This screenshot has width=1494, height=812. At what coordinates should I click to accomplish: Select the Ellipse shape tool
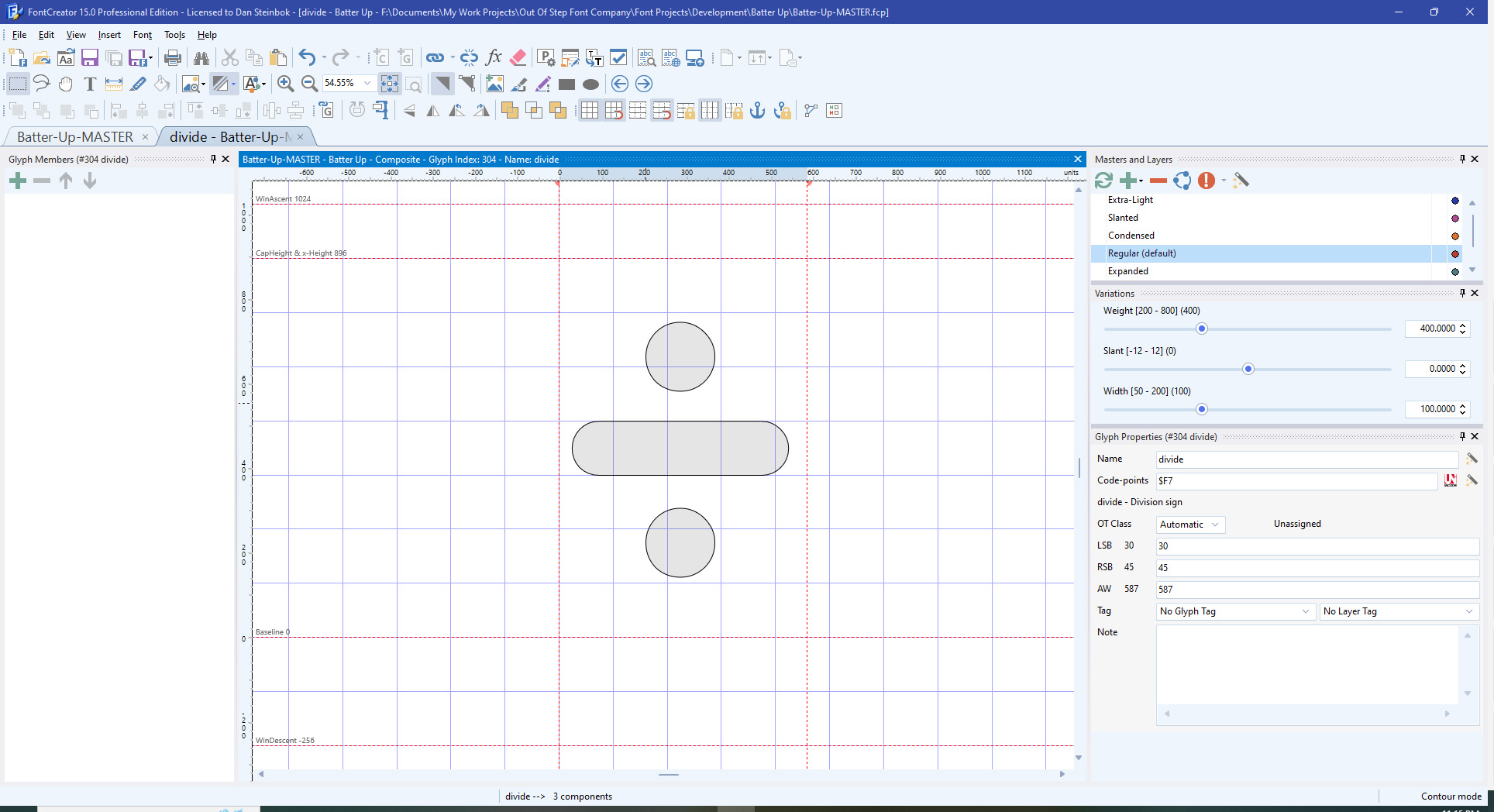[x=590, y=84]
